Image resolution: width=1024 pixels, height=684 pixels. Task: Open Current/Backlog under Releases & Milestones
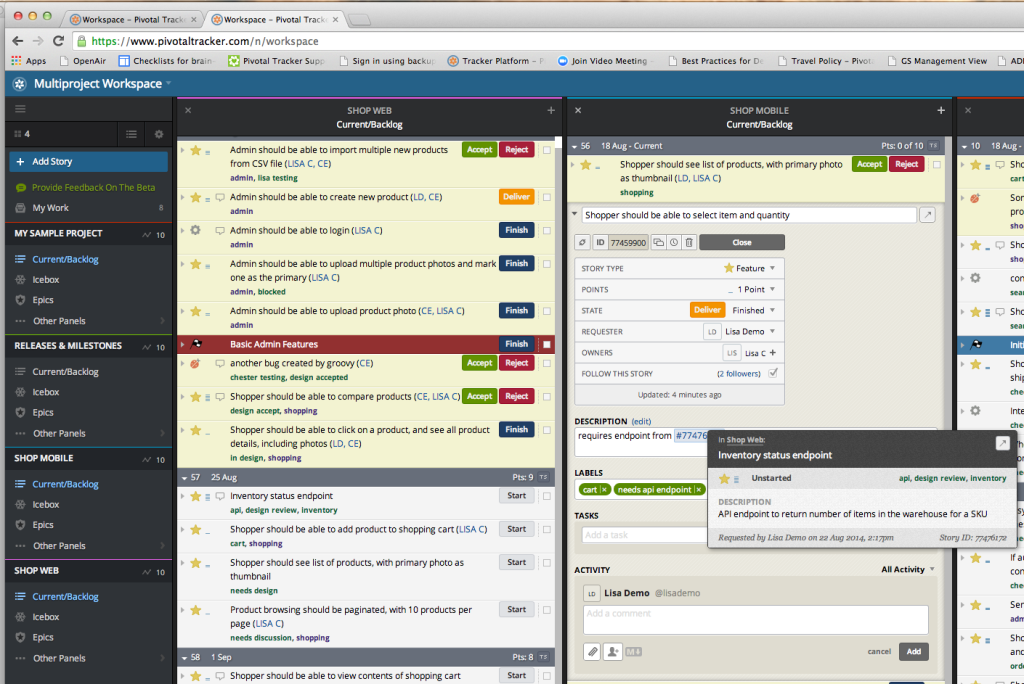(x=65, y=372)
